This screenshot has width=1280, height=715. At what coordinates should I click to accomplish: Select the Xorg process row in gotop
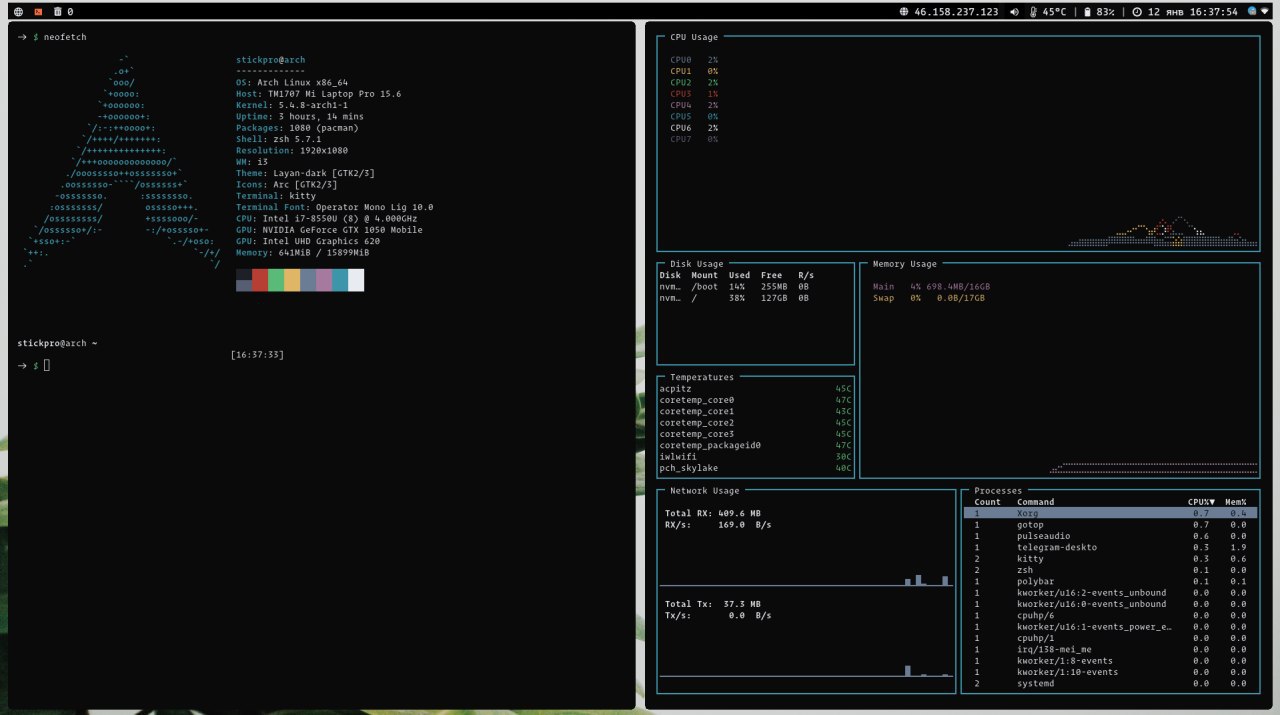(x=1110, y=513)
